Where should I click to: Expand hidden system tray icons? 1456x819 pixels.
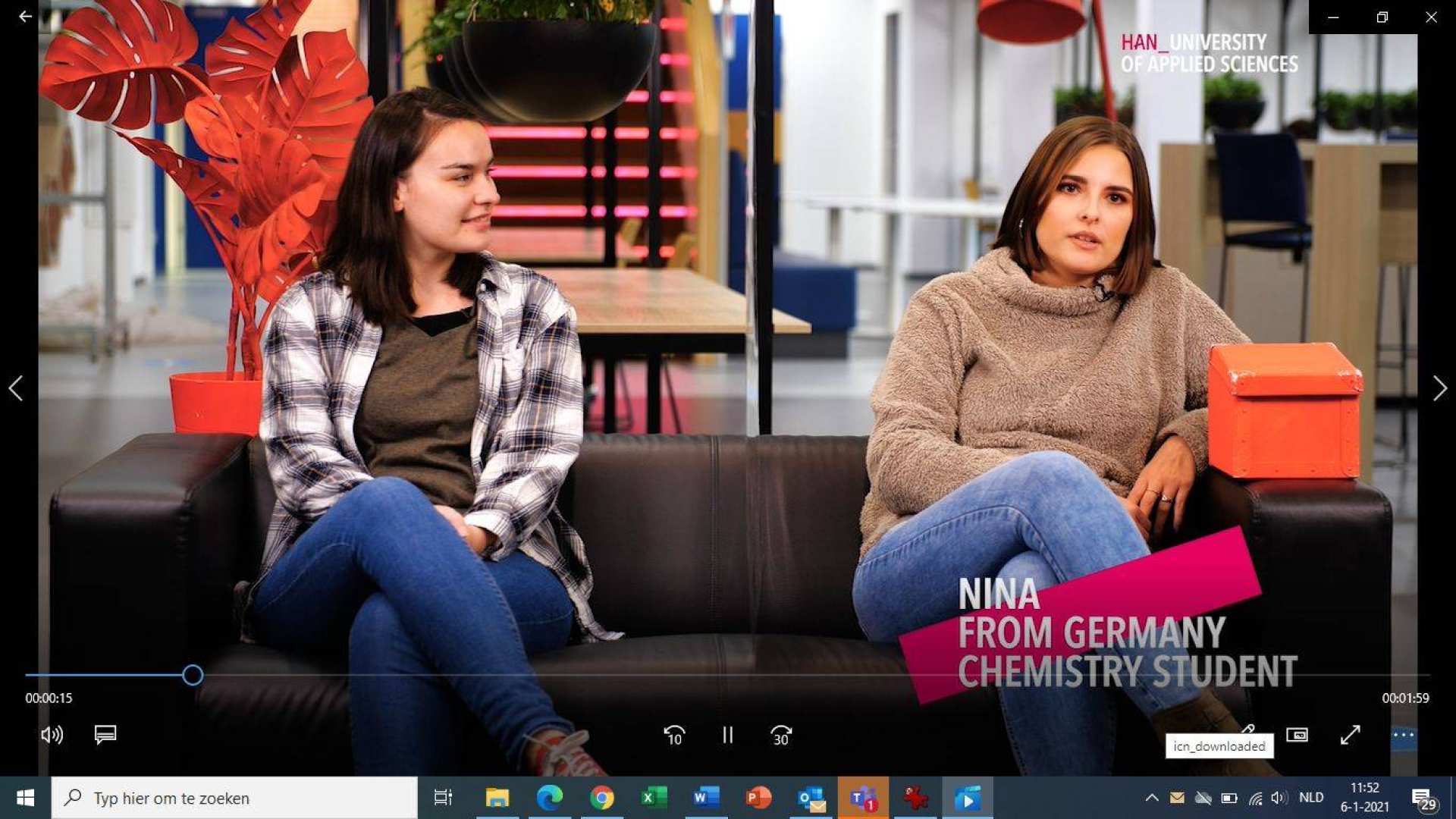click(x=1152, y=798)
